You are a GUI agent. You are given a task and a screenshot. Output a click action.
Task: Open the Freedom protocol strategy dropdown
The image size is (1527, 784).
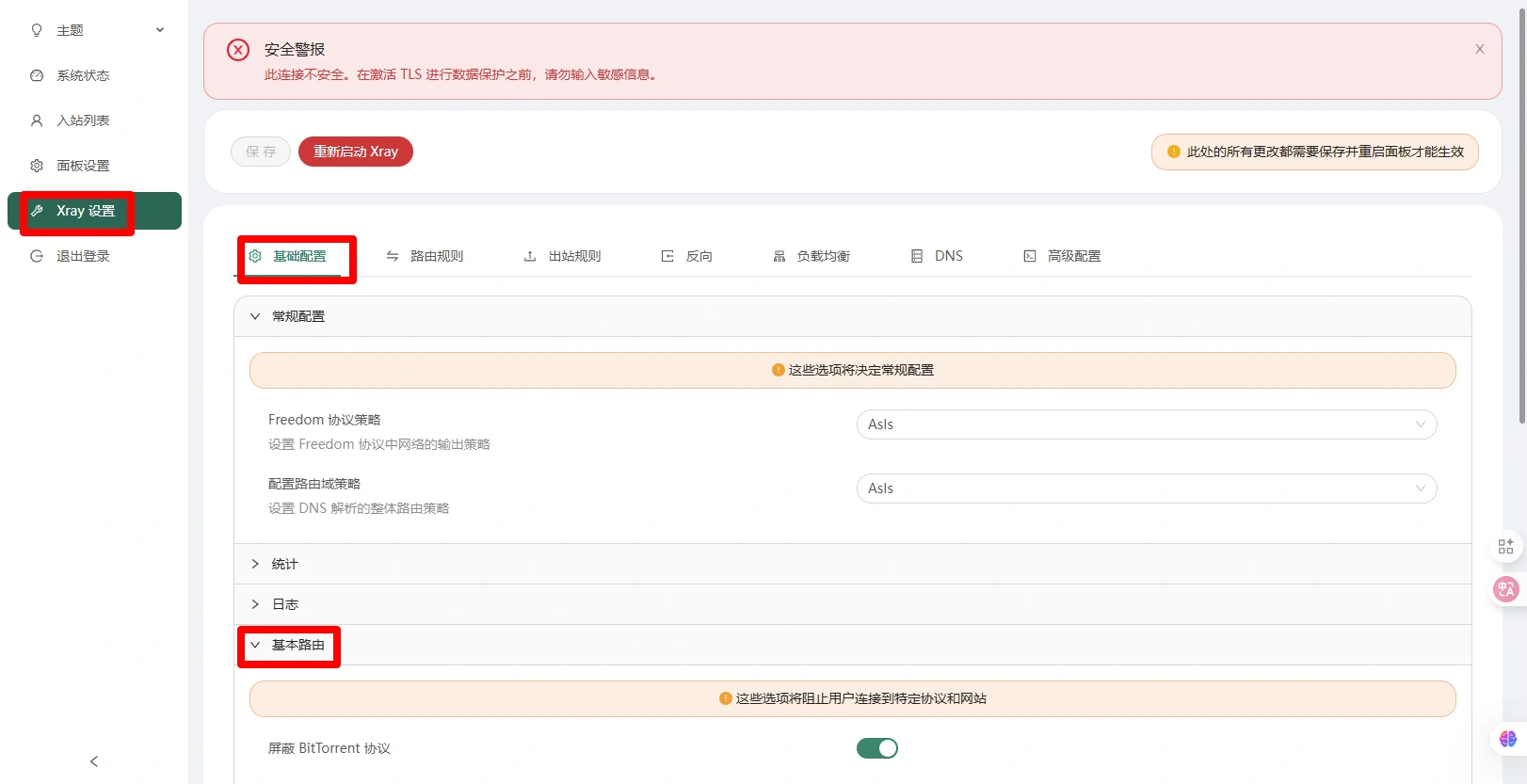[1146, 424]
